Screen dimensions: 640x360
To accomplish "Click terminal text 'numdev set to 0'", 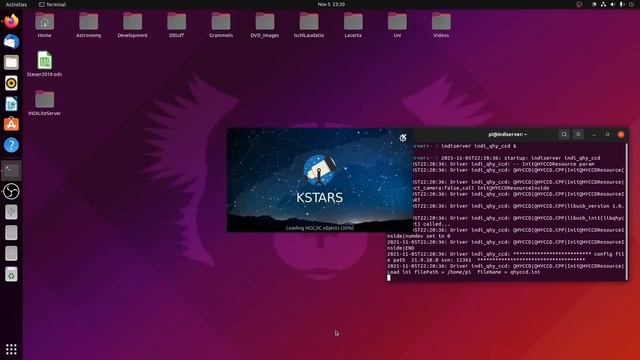I will pyautogui.click(x=427, y=236).
